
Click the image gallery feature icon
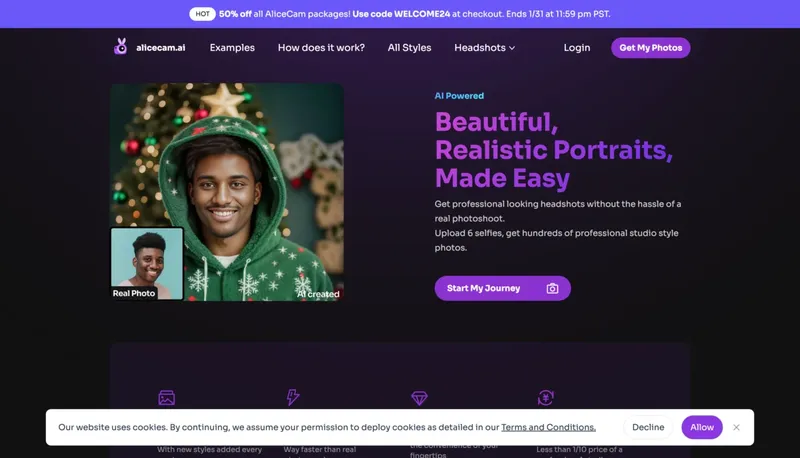pos(167,398)
